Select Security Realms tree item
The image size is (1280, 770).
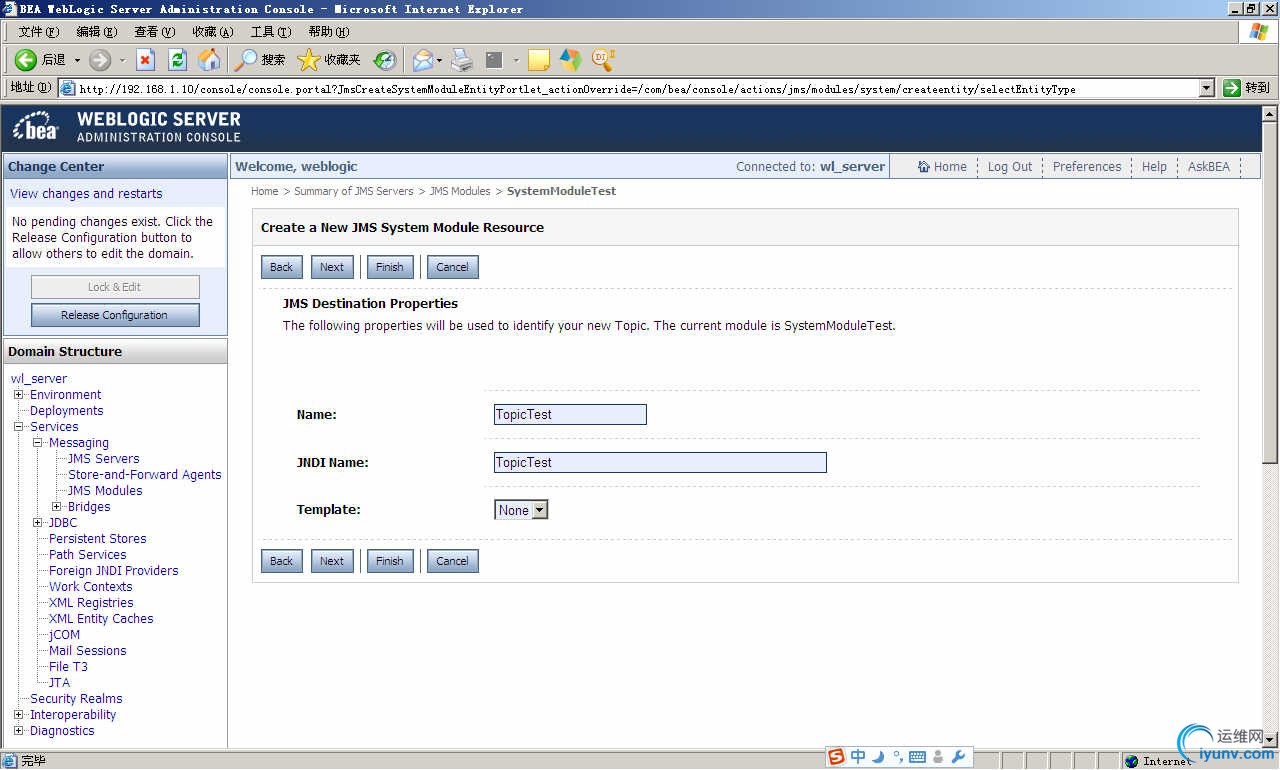pos(76,699)
